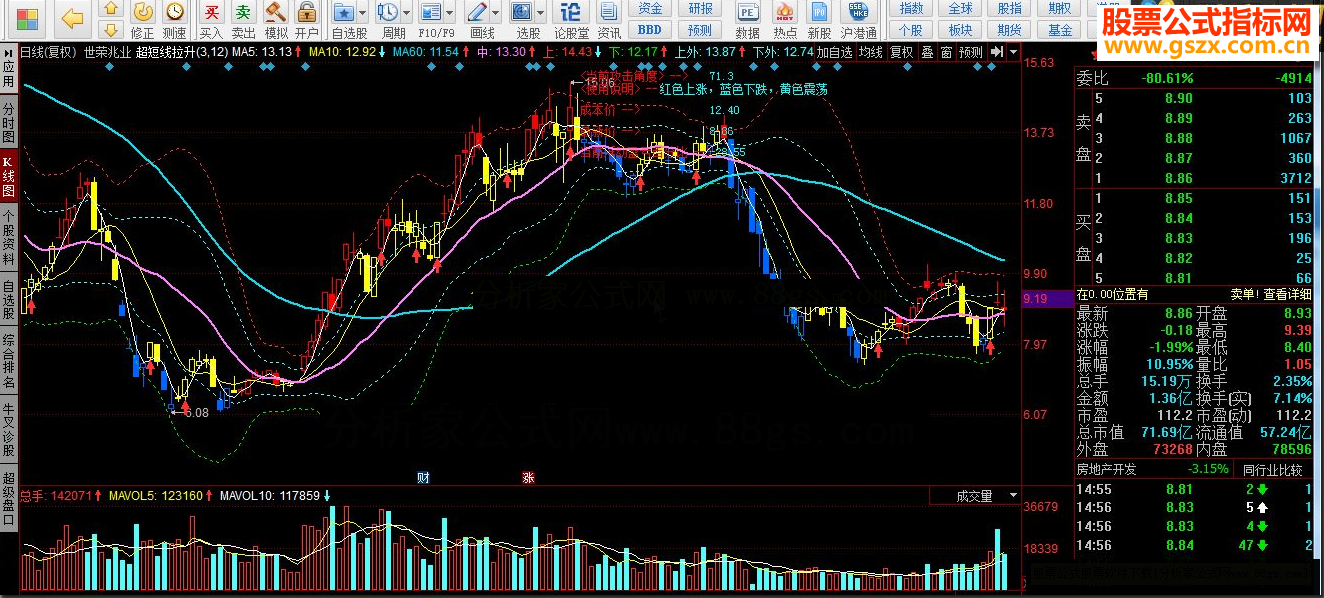Click the 指数 index button
The image size is (1324, 598).
[x=910, y=9]
